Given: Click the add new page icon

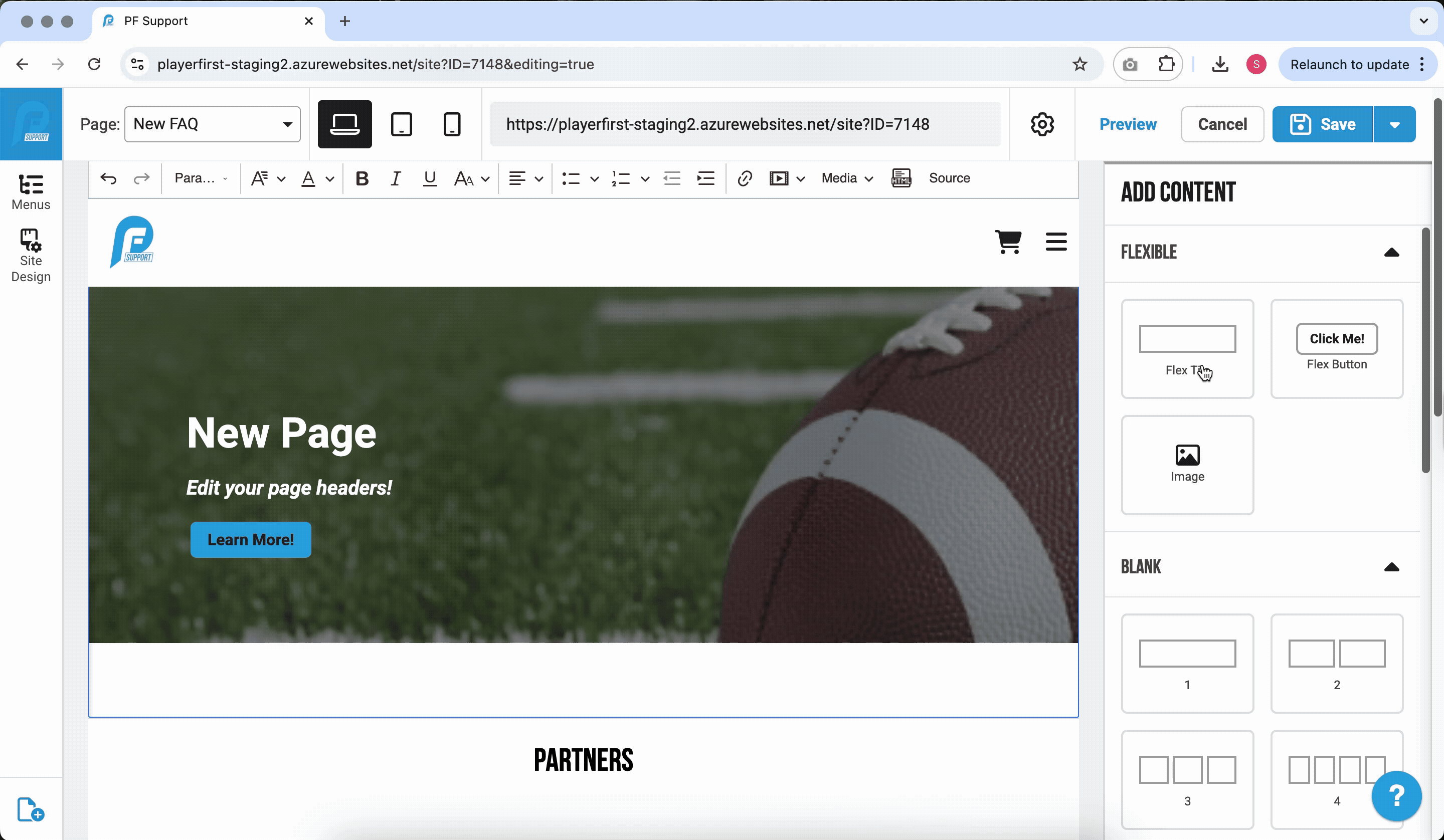Looking at the screenshot, I should click(x=31, y=809).
